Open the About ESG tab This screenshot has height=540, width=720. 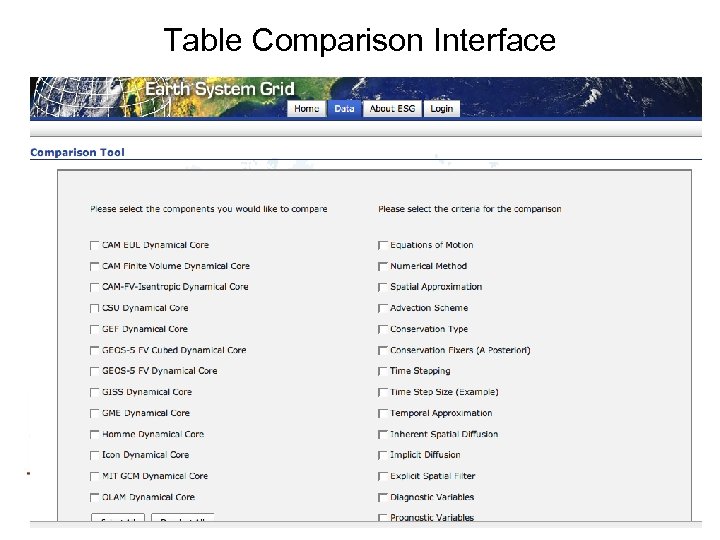pyautogui.click(x=390, y=109)
